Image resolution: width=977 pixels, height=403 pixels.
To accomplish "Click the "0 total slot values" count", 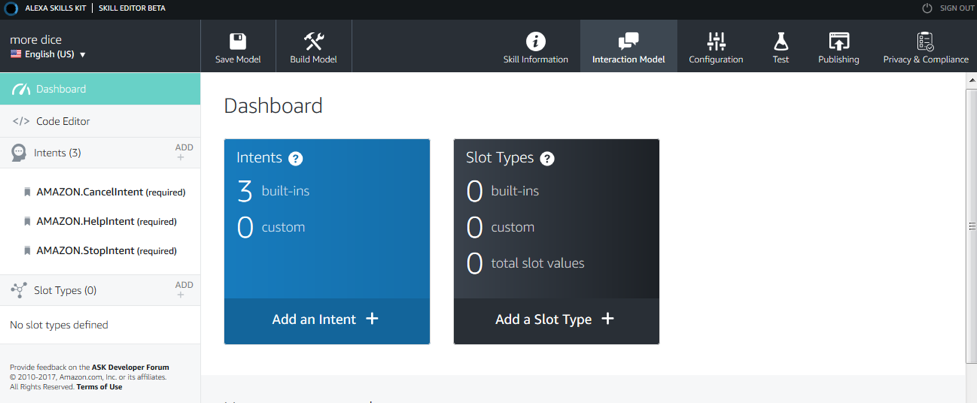I will (x=525, y=263).
